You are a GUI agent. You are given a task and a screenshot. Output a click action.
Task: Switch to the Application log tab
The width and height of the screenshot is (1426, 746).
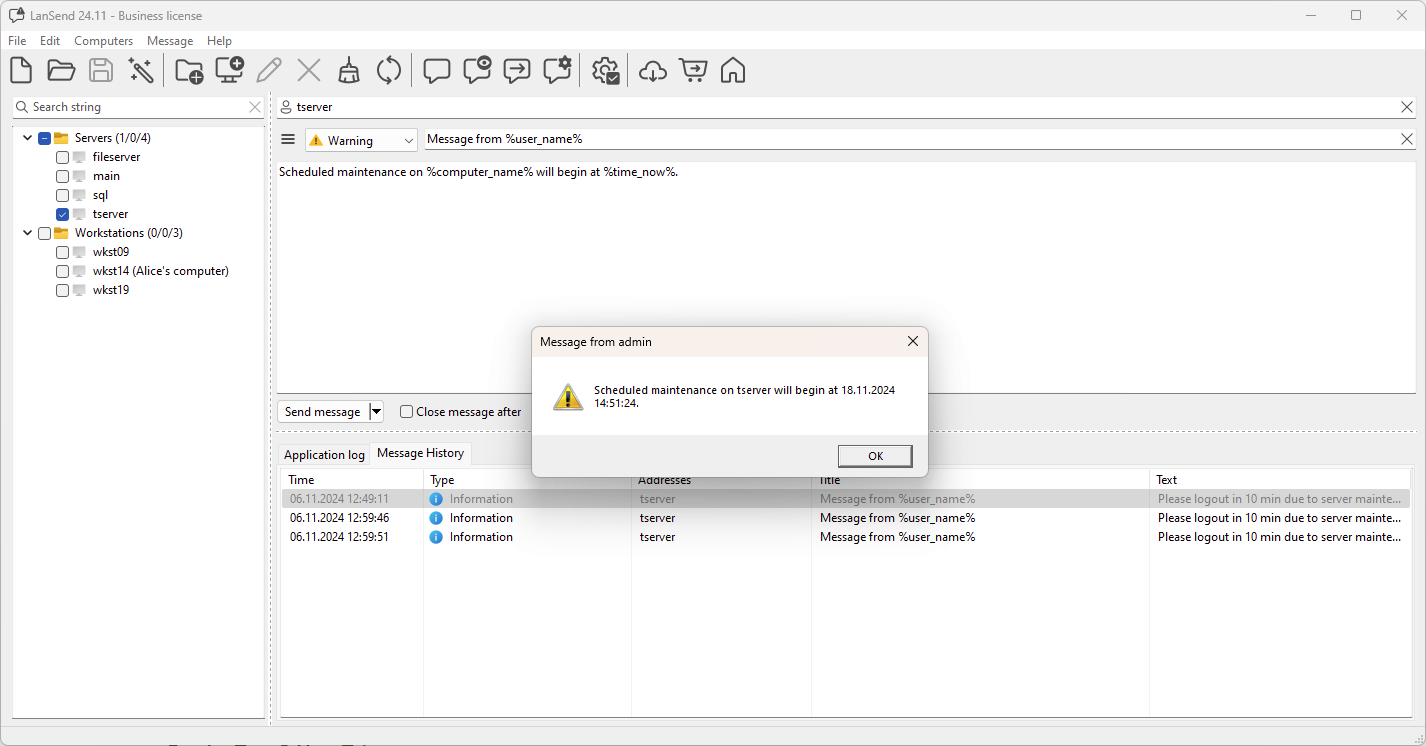324,454
